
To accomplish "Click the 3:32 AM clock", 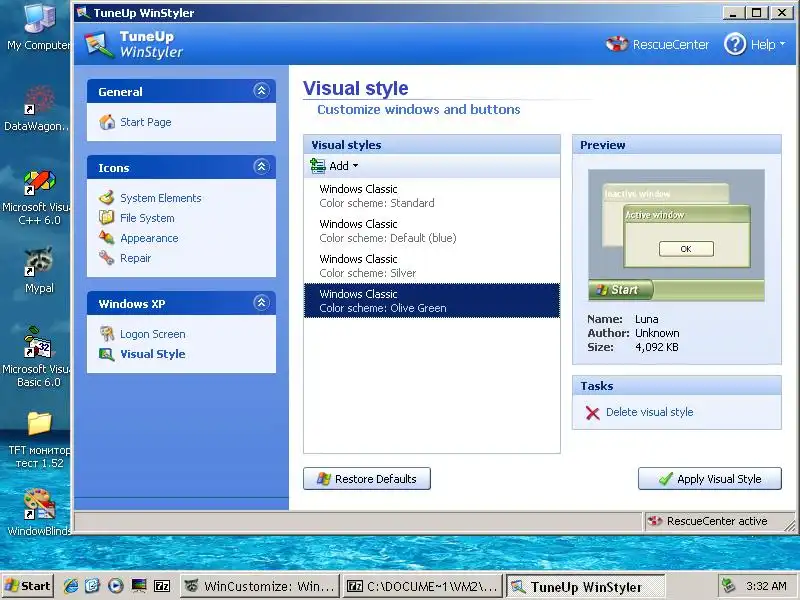I will 766,586.
